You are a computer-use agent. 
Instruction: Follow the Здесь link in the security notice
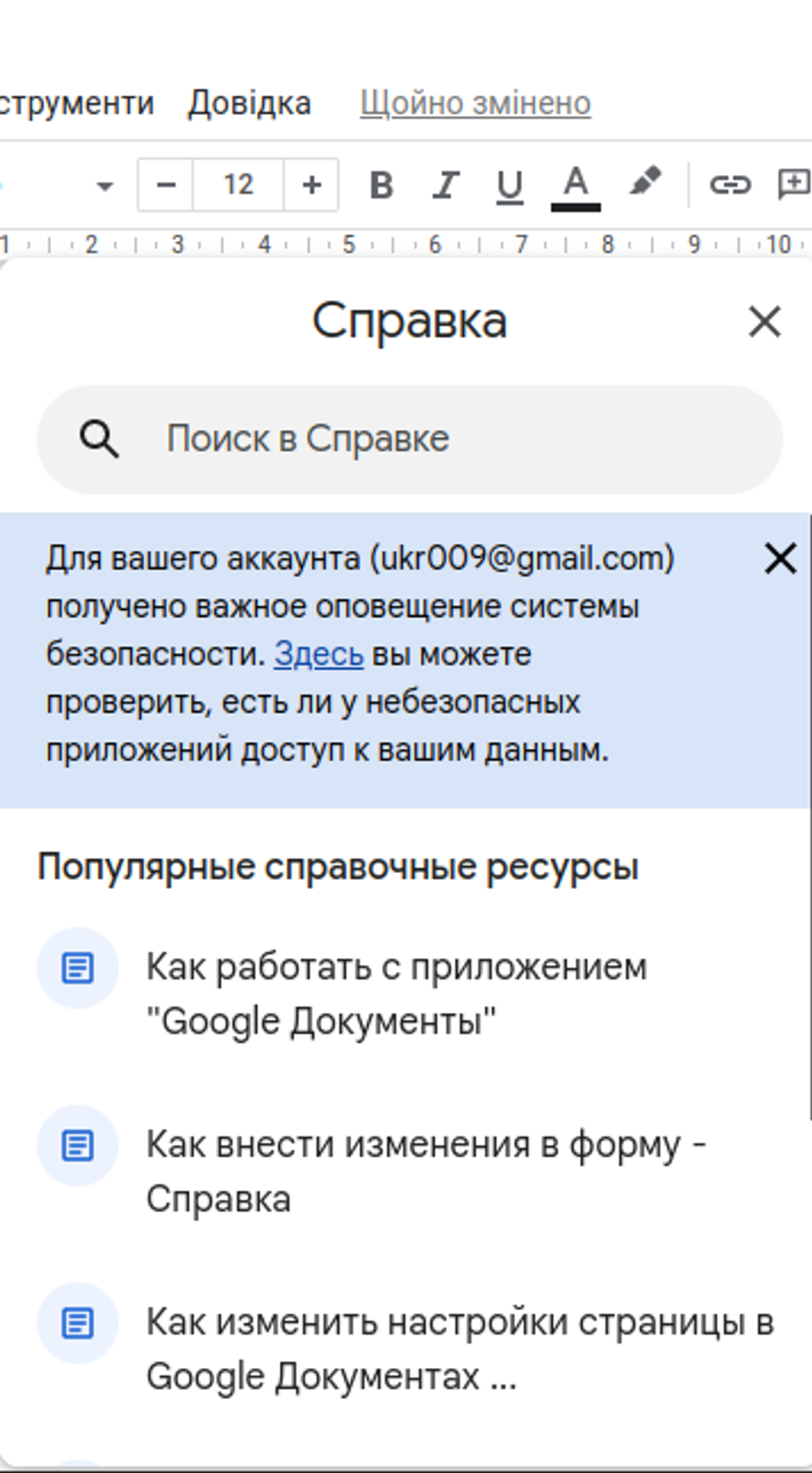click(x=318, y=654)
